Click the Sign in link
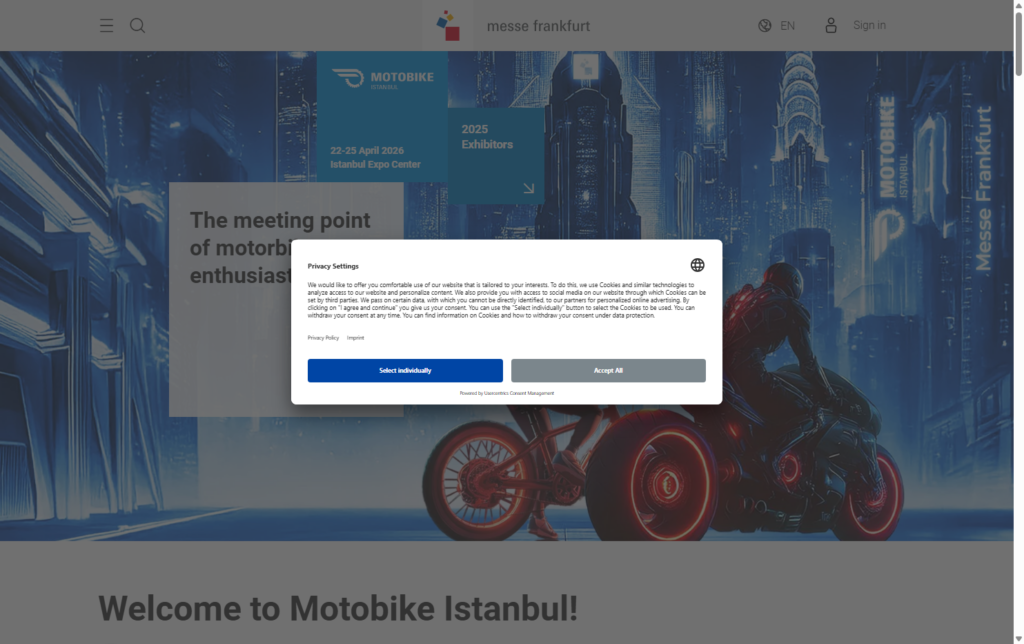 coord(869,25)
